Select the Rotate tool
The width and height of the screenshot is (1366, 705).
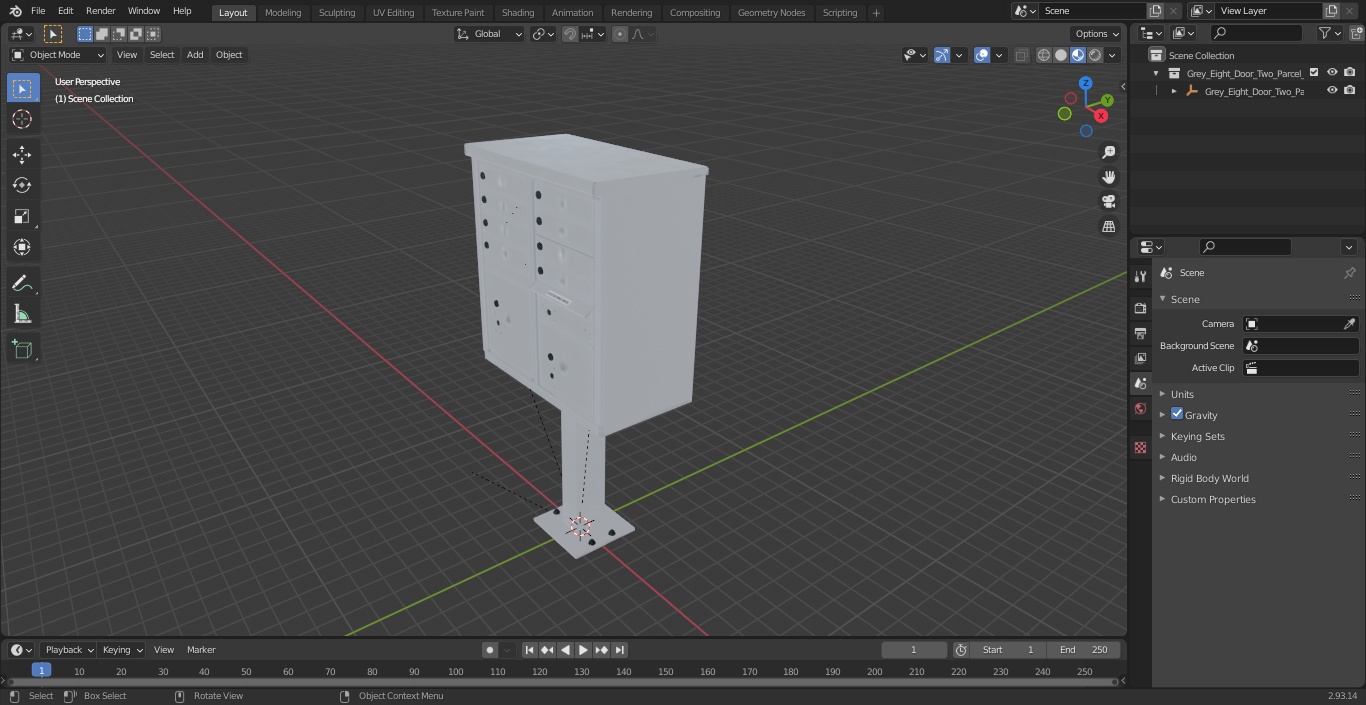coord(22,185)
